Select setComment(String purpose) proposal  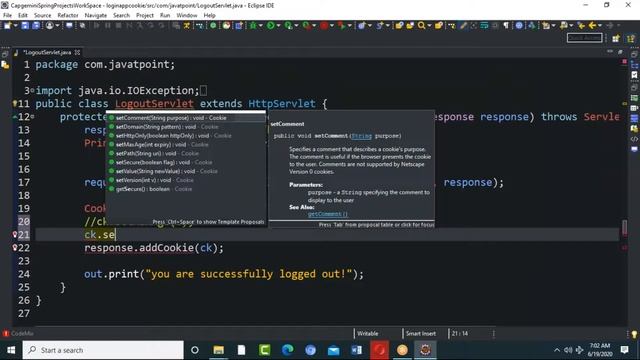click(x=186, y=118)
